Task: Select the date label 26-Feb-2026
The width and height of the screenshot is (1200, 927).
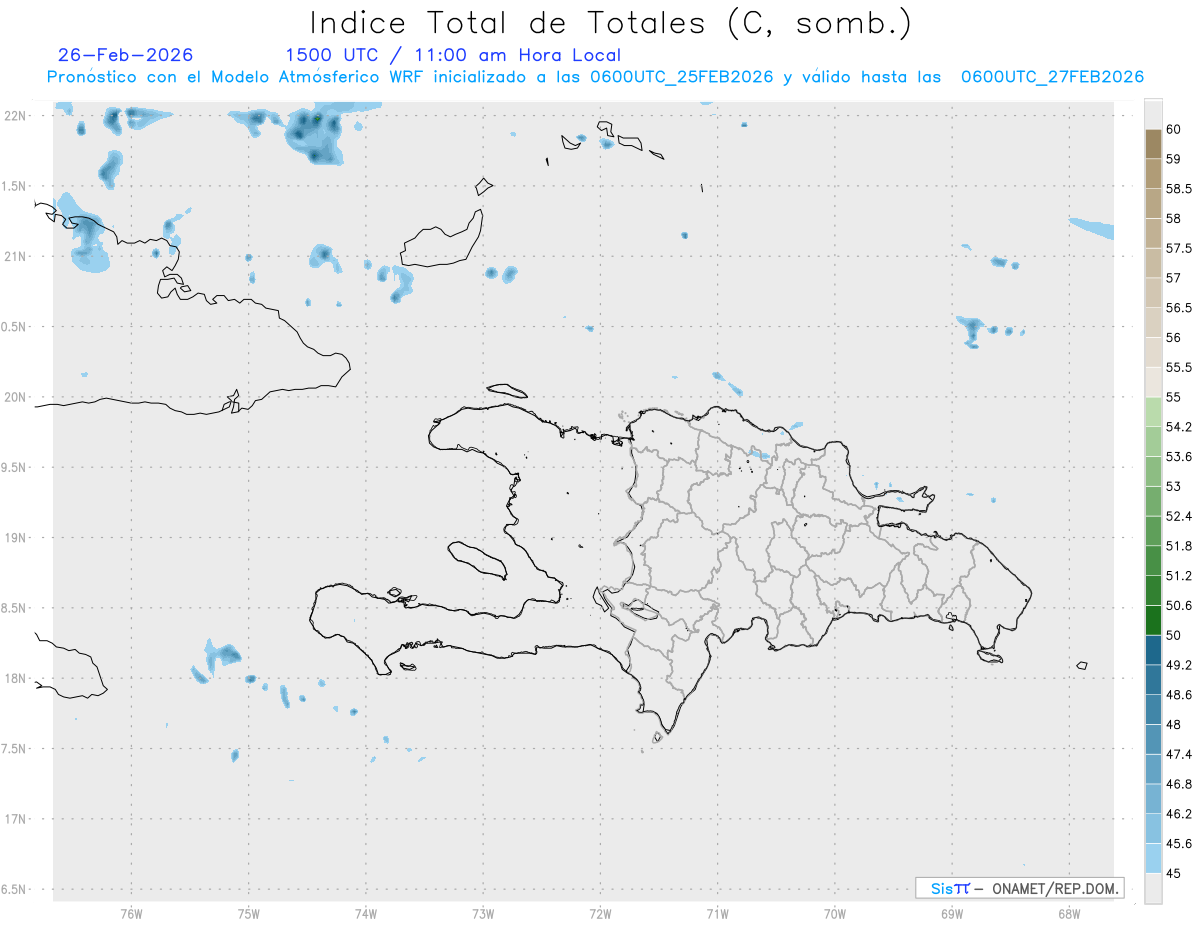Action: coord(126,55)
